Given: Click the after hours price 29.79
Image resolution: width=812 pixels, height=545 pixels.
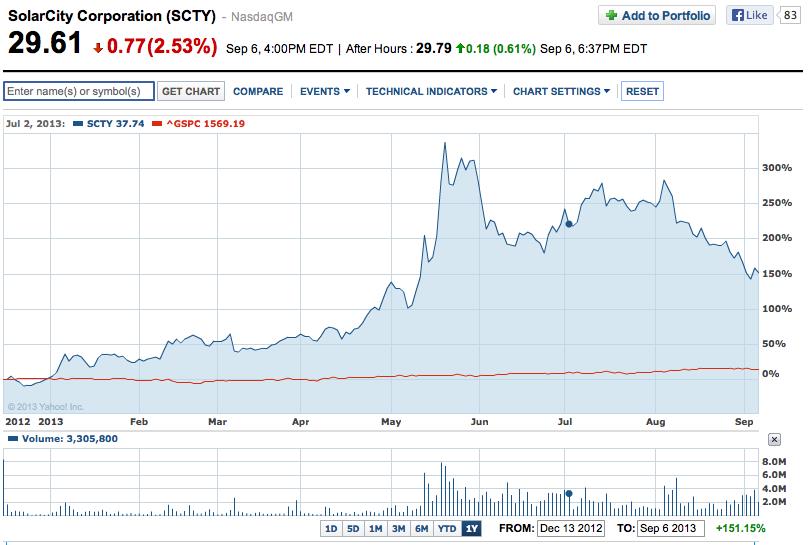Looking at the screenshot, I should (x=433, y=48).
